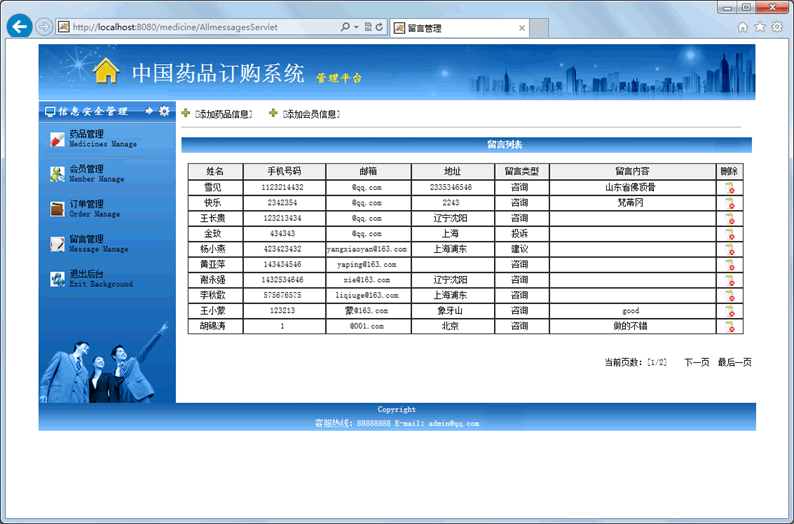Screen dimensions: 794x524
Task: Click phone number 1123214432 cell
Action: tap(283, 187)
